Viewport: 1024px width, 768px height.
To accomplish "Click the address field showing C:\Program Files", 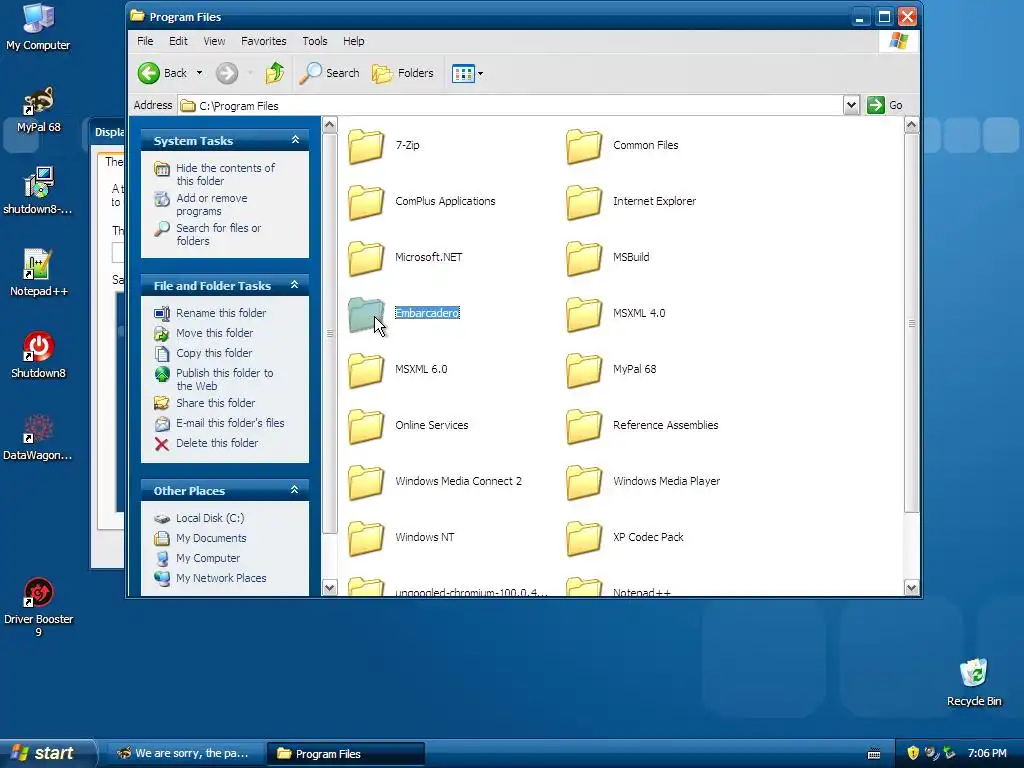I will [x=511, y=105].
